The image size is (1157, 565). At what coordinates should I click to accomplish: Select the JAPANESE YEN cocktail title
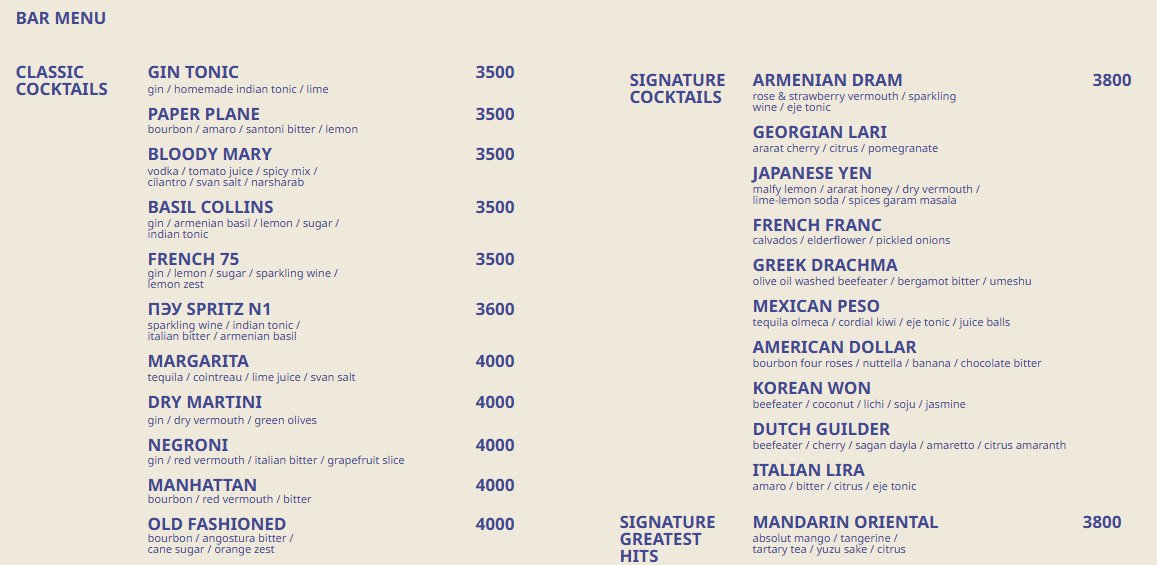click(x=812, y=173)
